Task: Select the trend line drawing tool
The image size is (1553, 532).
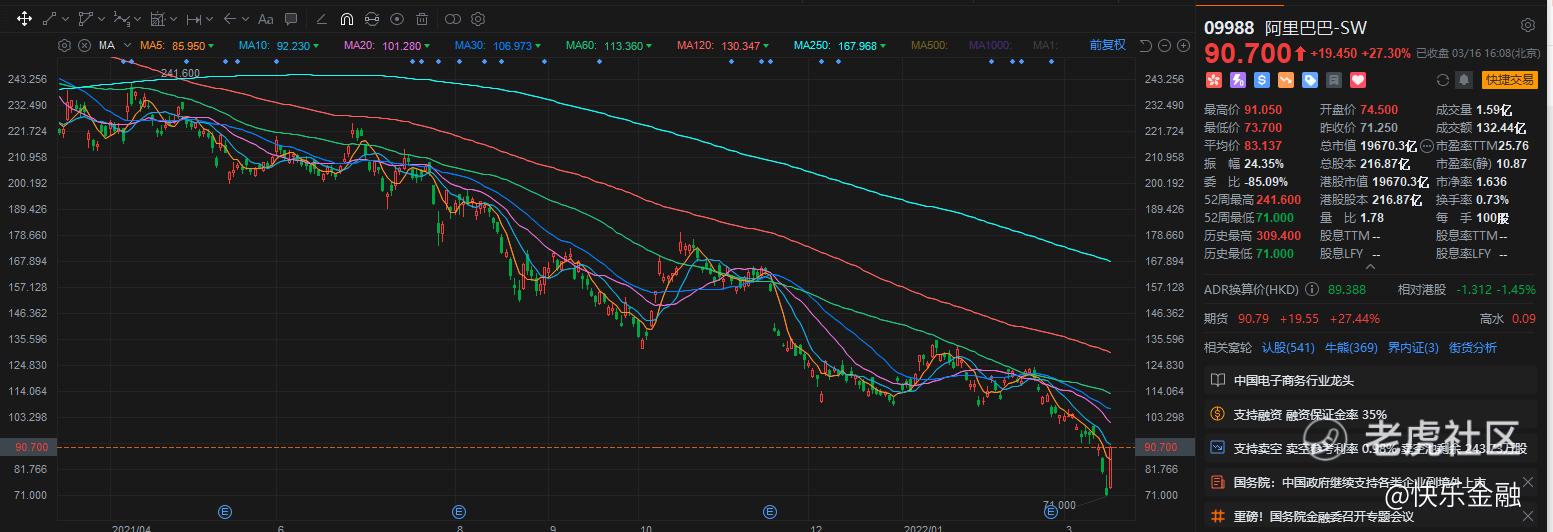Action: pyautogui.click(x=50, y=18)
